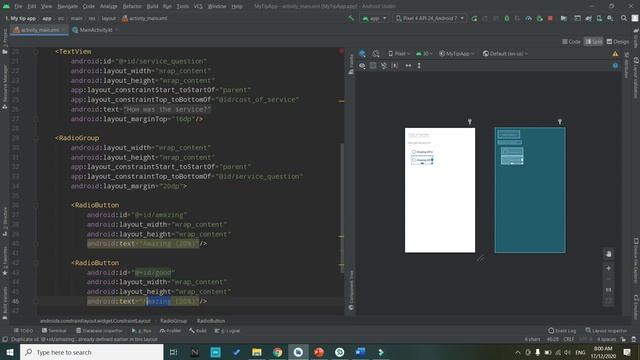Collapse the first RadioButton fold marker

[x=36, y=205]
